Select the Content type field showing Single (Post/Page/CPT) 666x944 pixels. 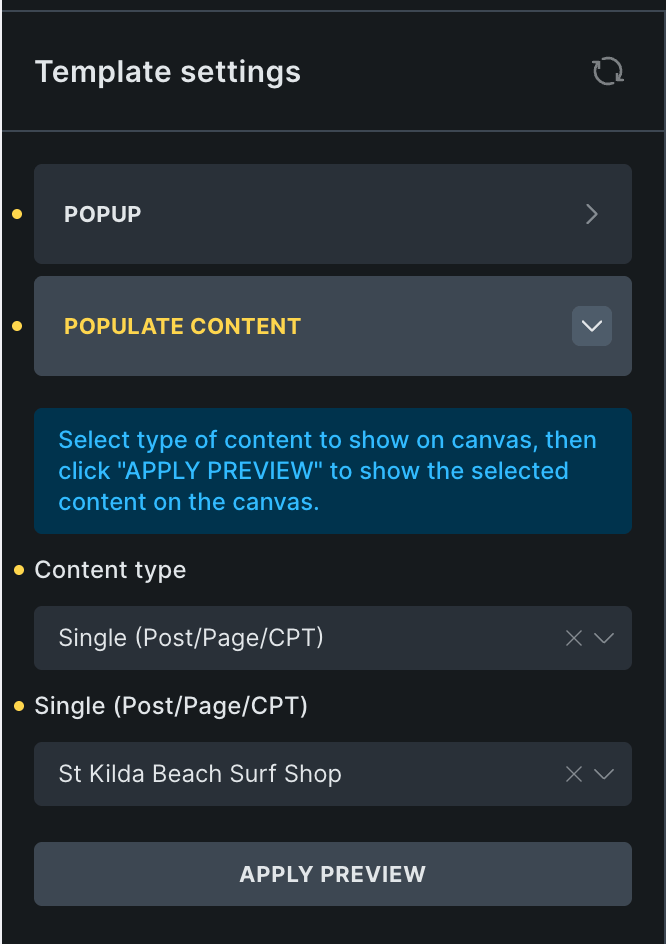click(x=300, y=638)
